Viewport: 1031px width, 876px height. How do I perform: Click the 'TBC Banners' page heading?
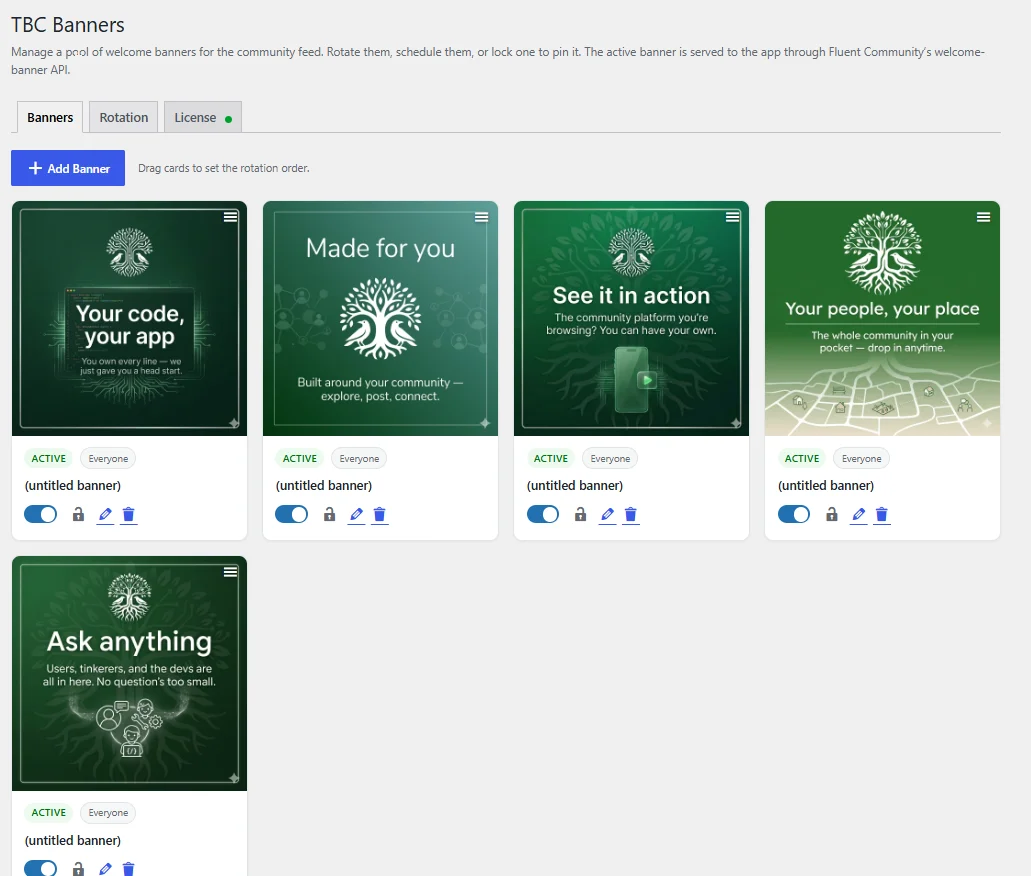(68, 25)
